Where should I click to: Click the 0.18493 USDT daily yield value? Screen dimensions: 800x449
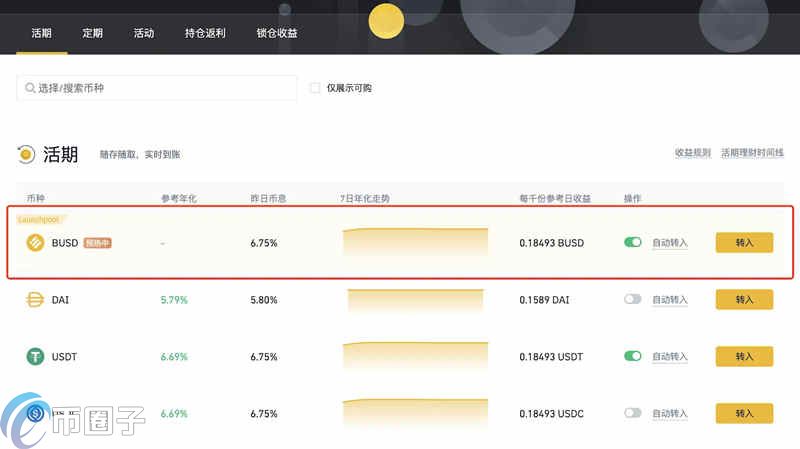(x=551, y=357)
